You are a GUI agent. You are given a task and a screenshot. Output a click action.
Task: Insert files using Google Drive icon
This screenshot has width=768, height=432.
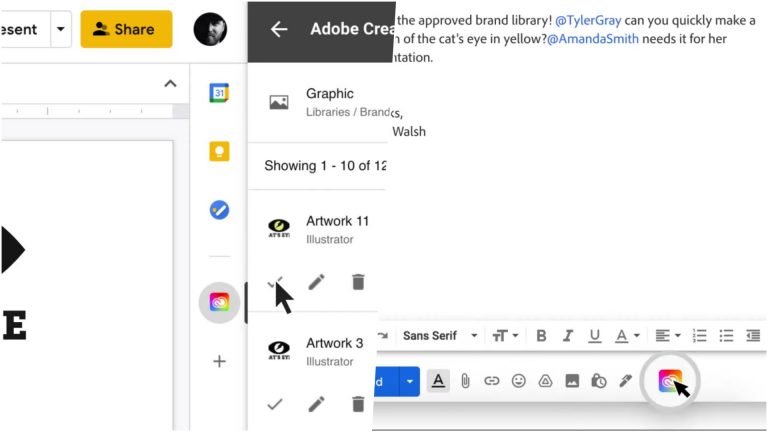[545, 381]
